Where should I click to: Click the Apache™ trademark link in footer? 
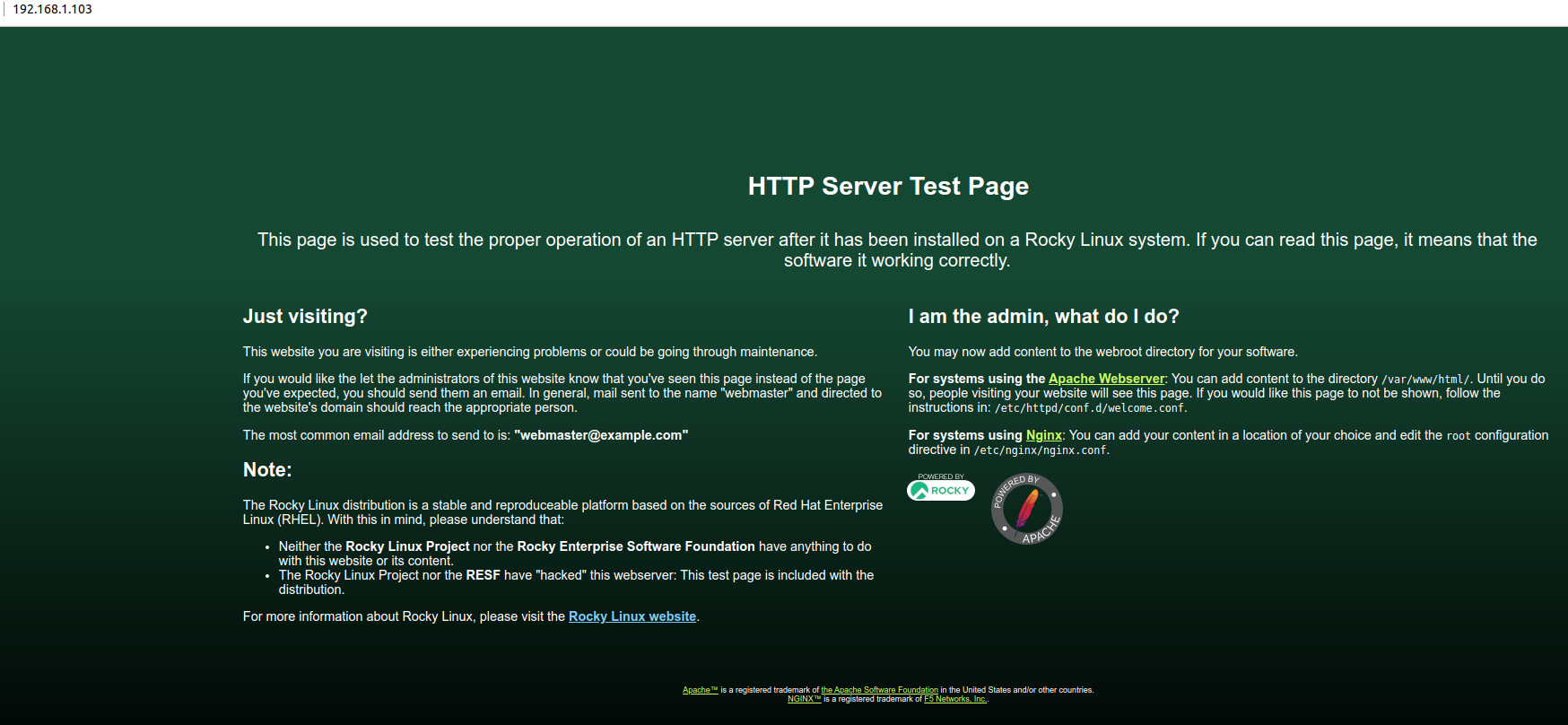[700, 690]
